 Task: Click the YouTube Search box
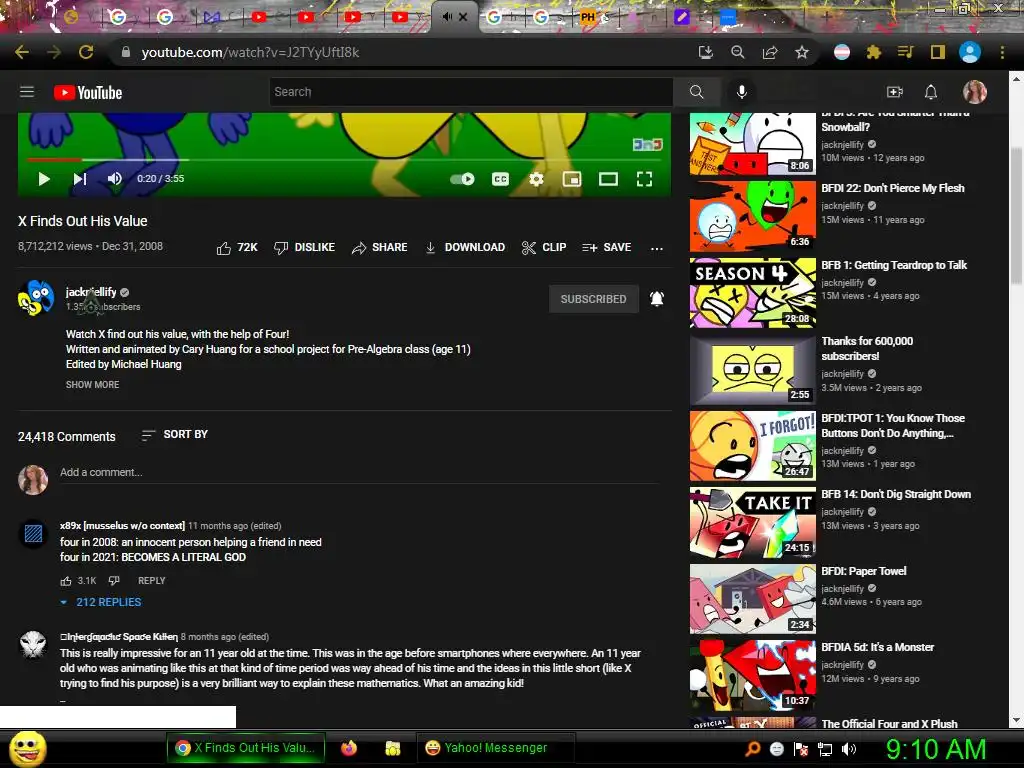click(x=471, y=92)
